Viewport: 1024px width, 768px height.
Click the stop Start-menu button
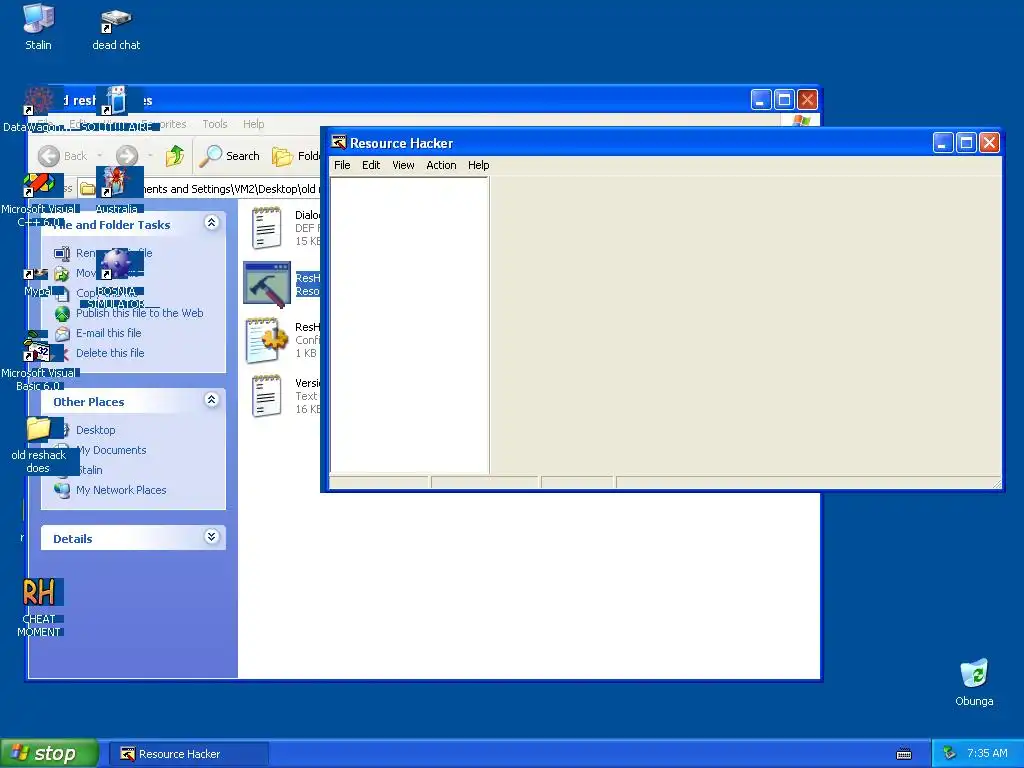49,754
